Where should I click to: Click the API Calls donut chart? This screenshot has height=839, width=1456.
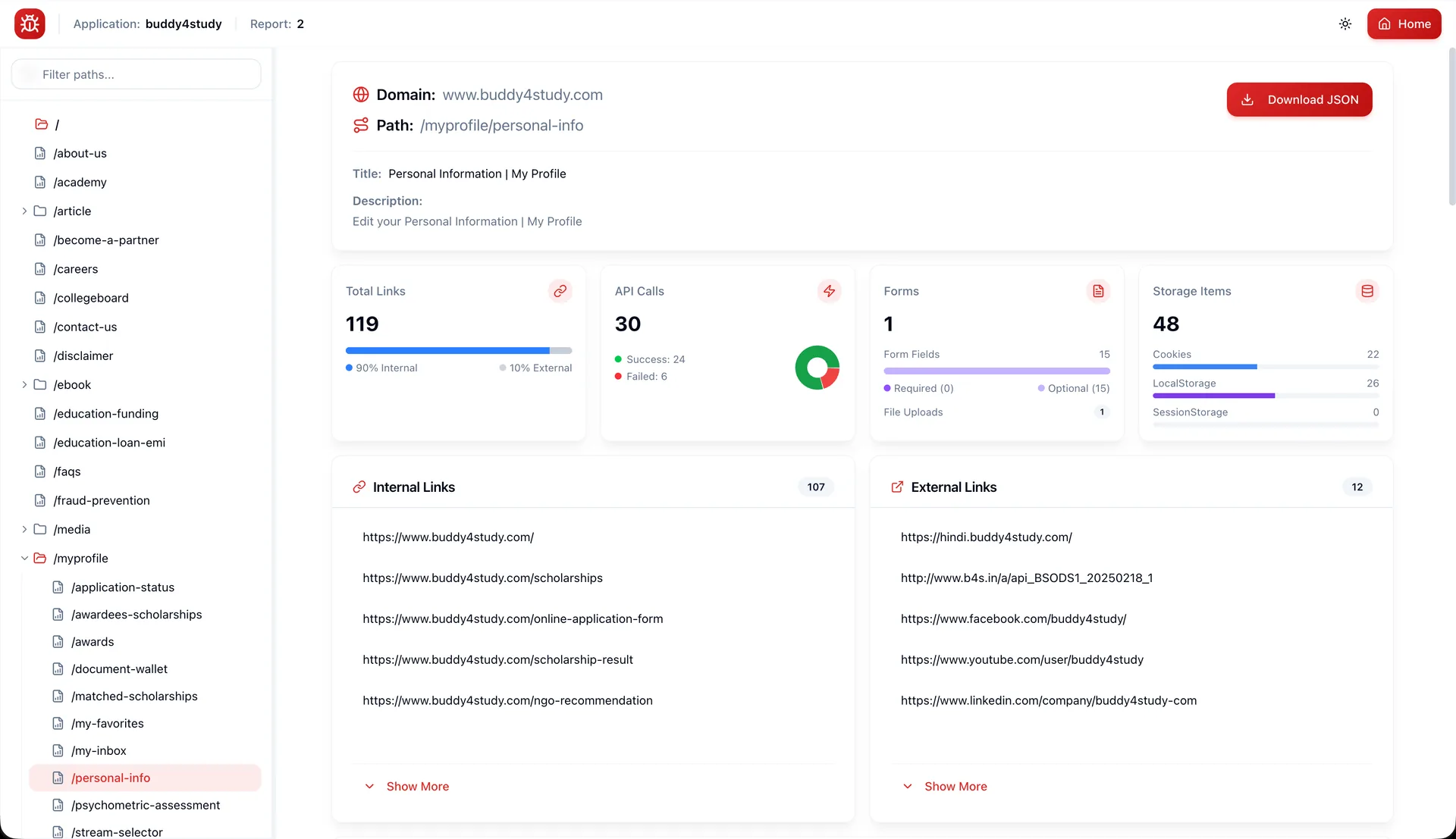point(817,368)
